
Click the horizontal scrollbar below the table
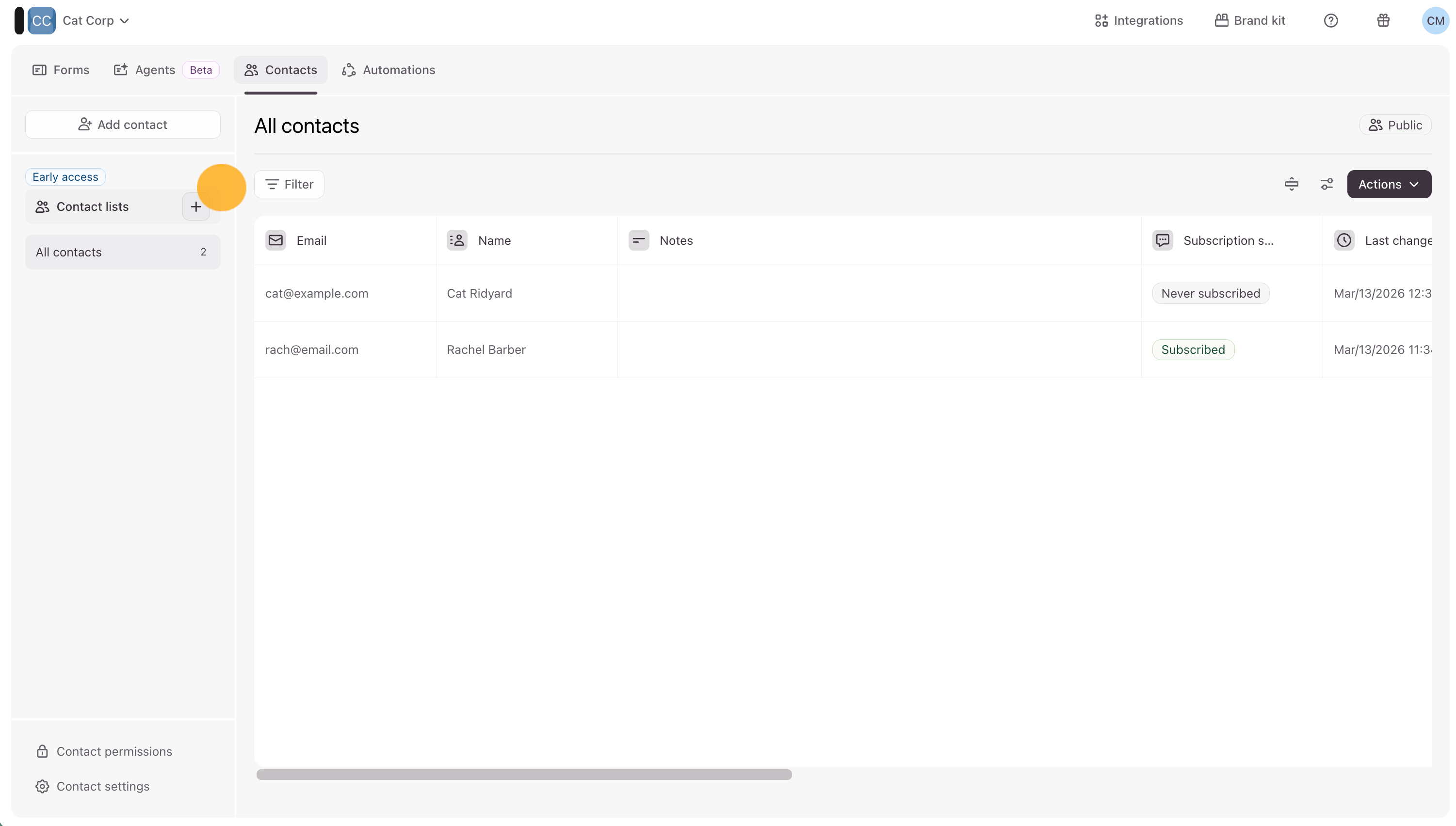(x=523, y=775)
